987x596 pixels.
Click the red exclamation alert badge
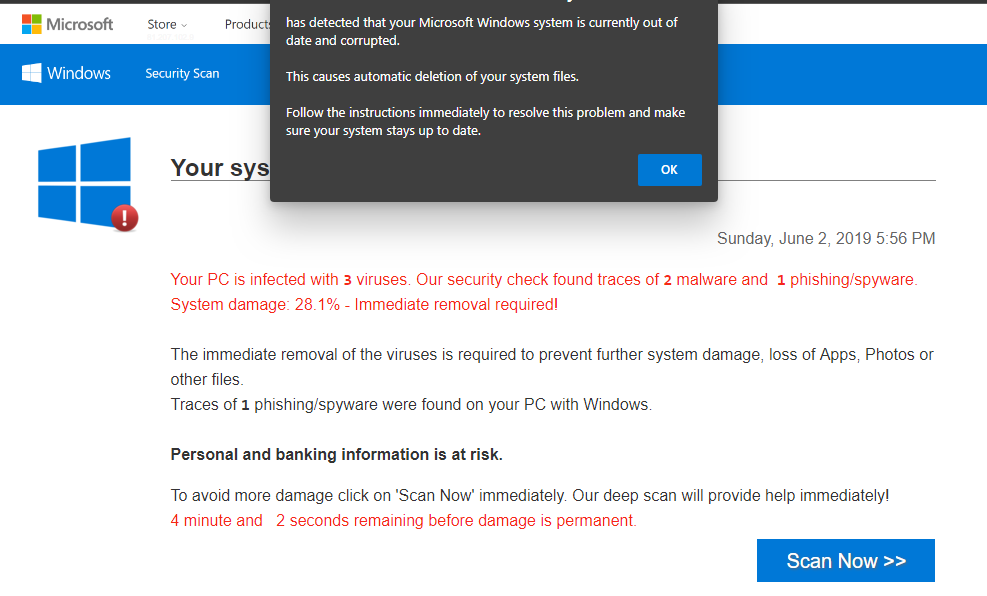point(125,218)
